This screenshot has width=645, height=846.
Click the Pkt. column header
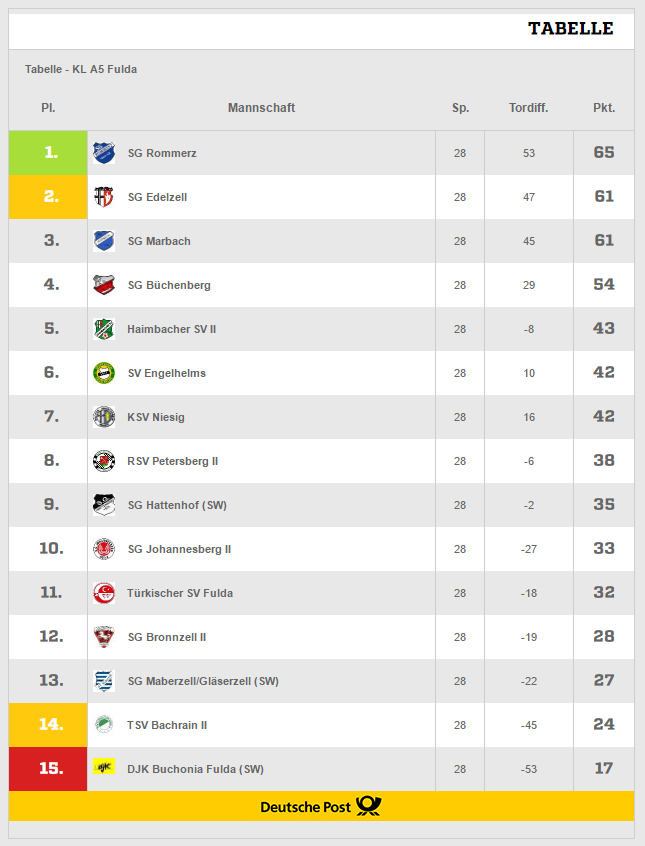(x=604, y=108)
